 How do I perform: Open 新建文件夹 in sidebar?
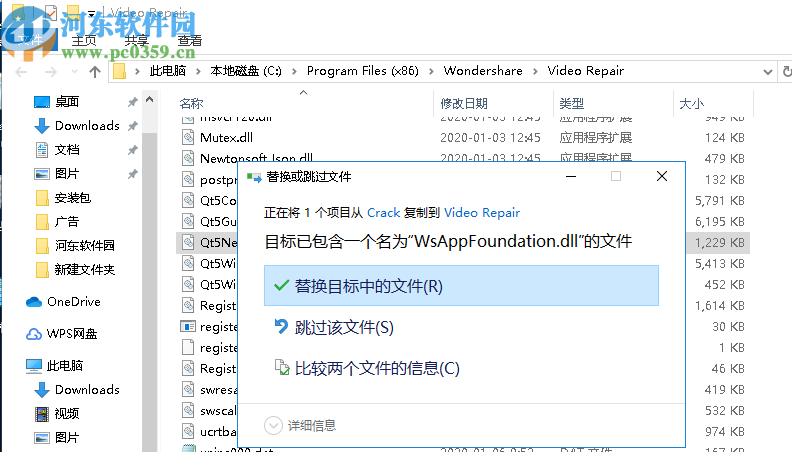pos(84,270)
